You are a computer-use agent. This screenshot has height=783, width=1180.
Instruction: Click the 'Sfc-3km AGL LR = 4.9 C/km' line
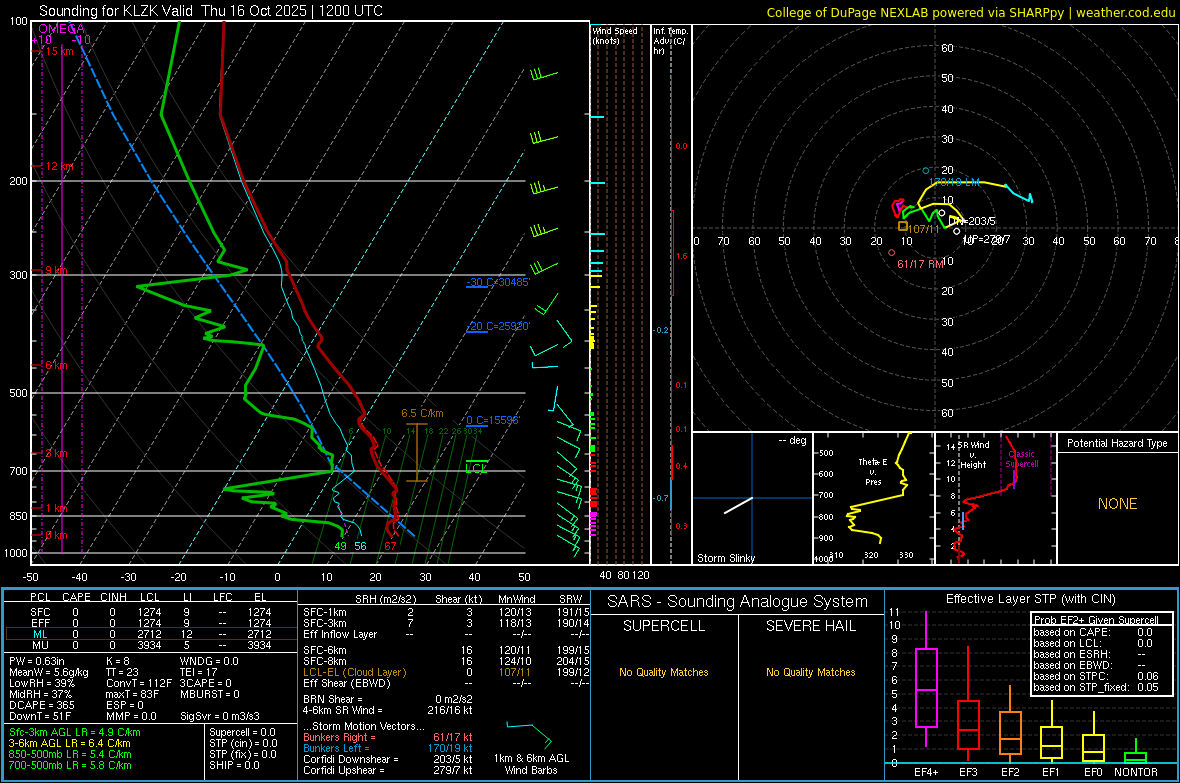point(75,732)
